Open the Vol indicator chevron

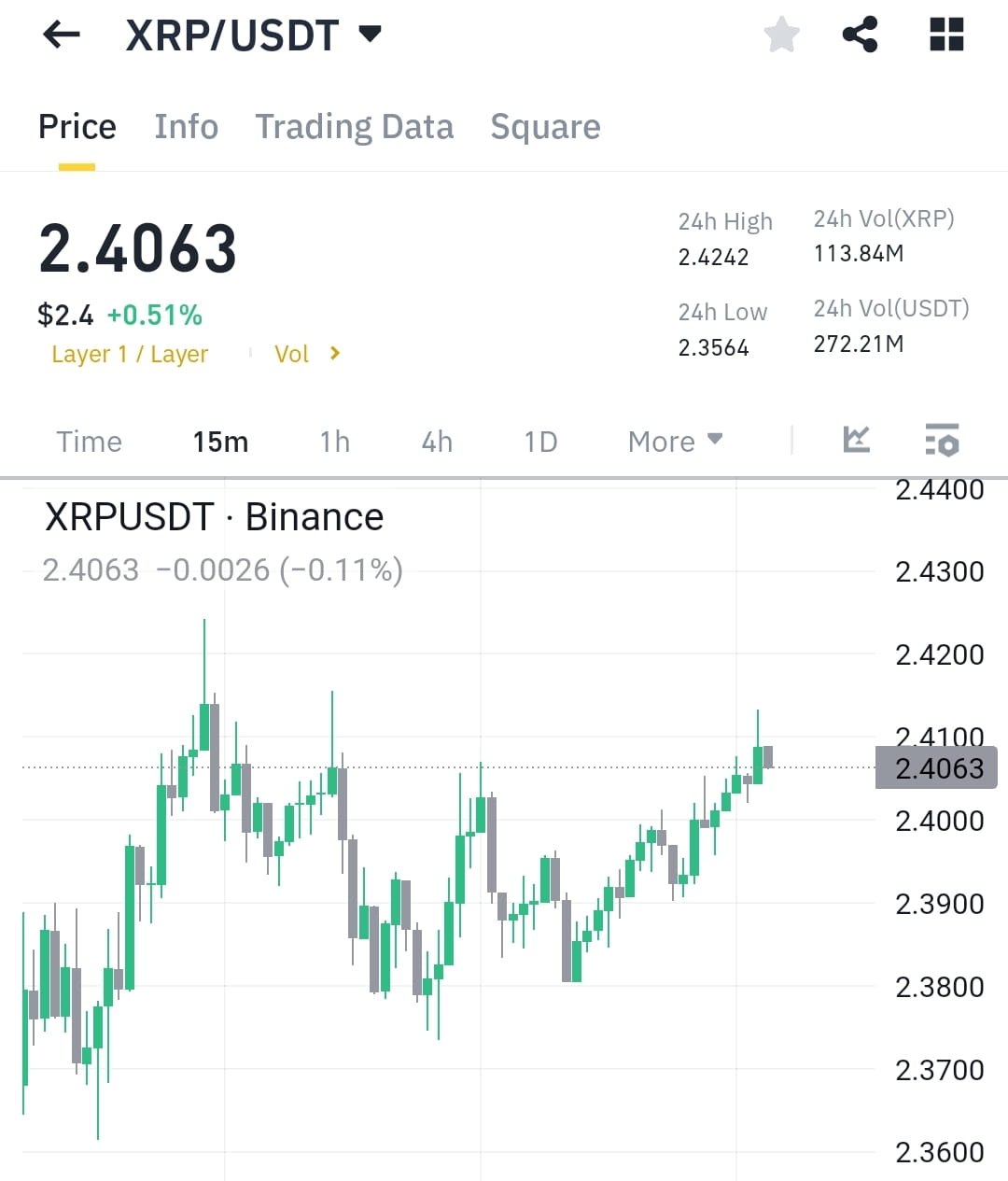[x=308, y=354]
